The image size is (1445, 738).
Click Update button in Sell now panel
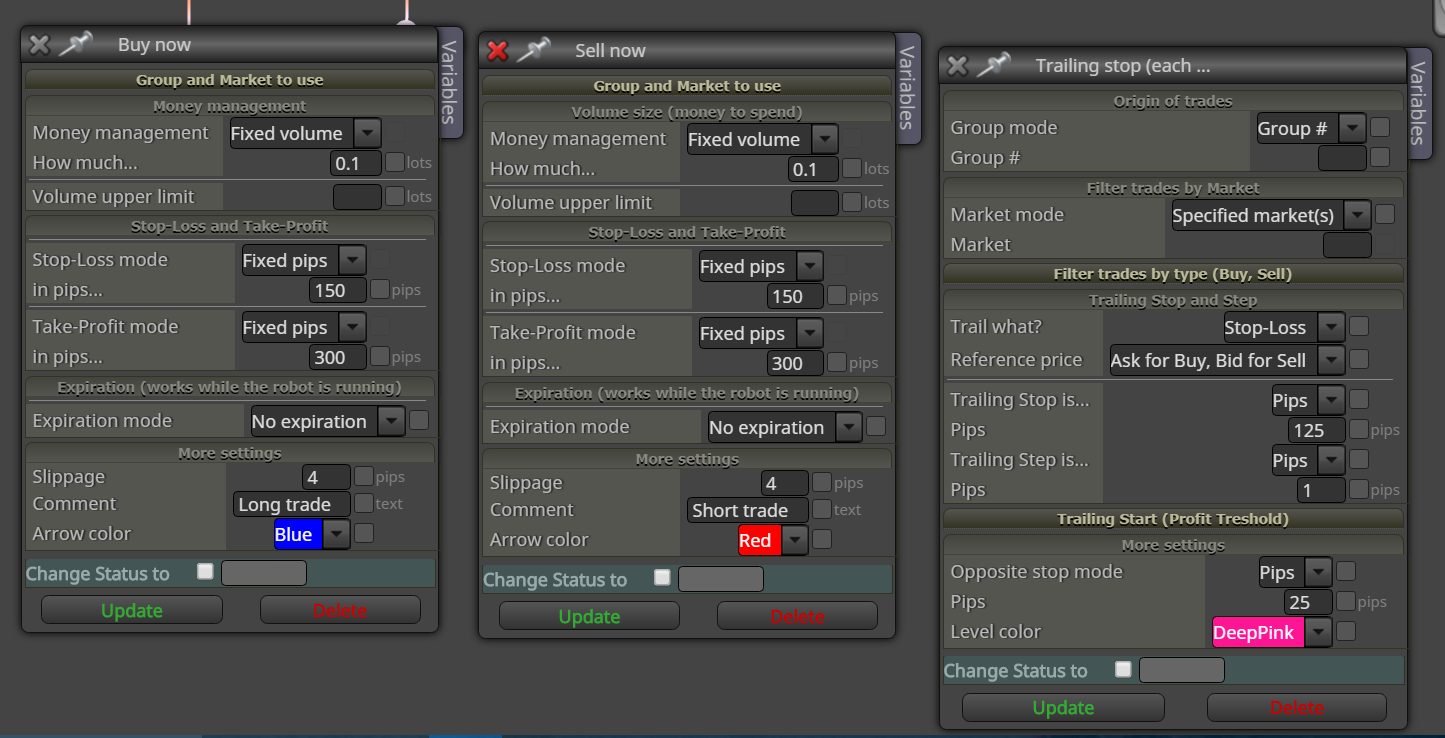pyautogui.click(x=589, y=616)
